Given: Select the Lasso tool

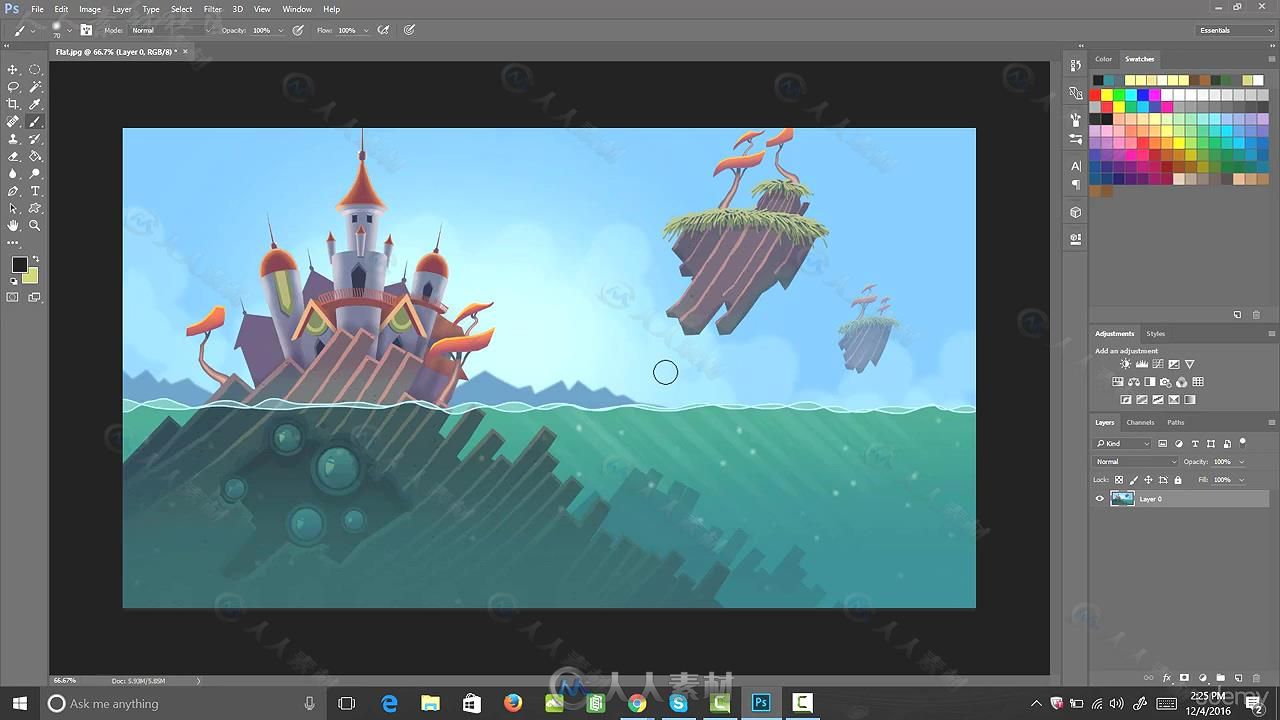Looking at the screenshot, I should [x=13, y=87].
